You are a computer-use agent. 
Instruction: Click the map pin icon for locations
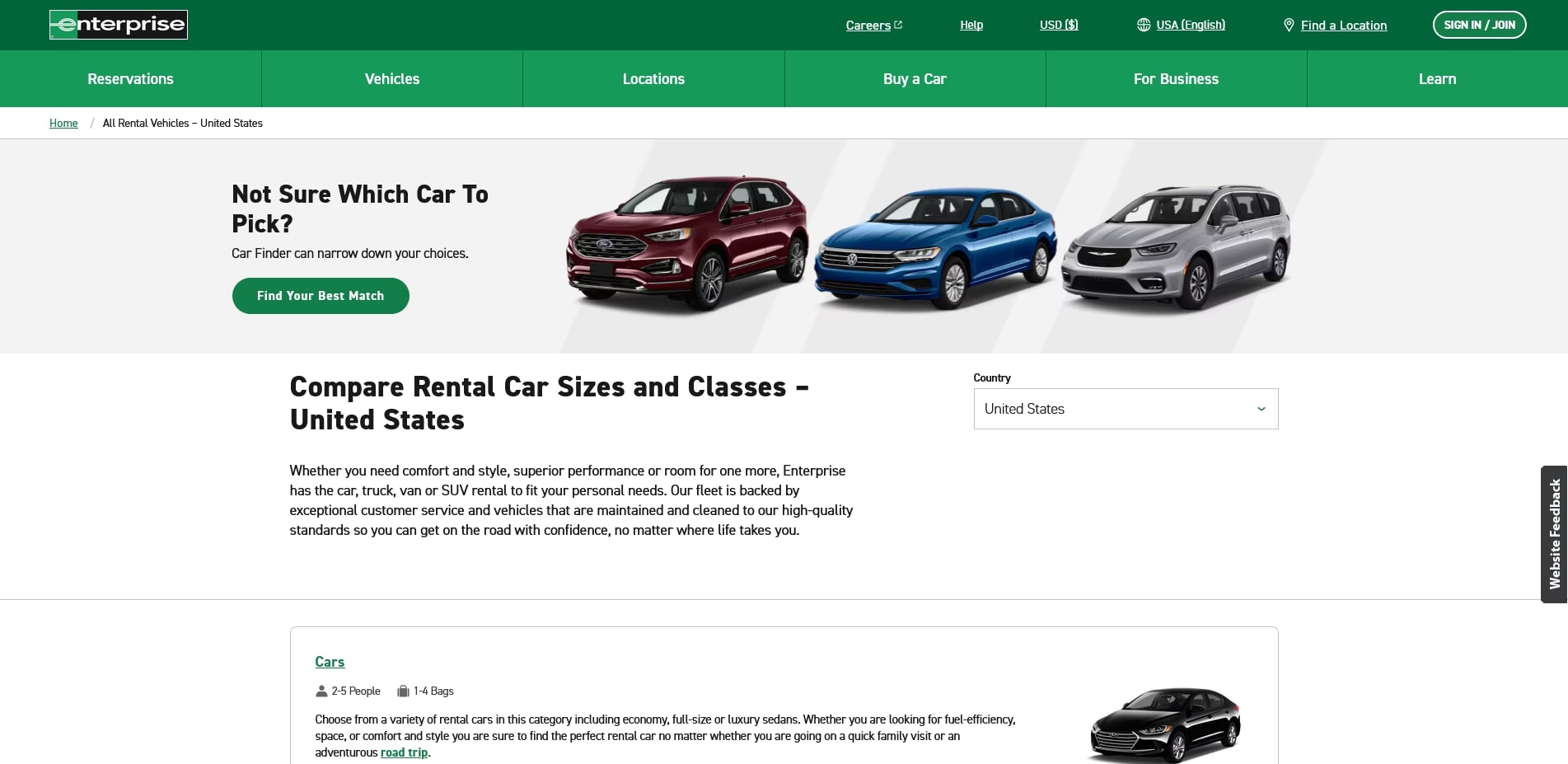(x=1289, y=26)
